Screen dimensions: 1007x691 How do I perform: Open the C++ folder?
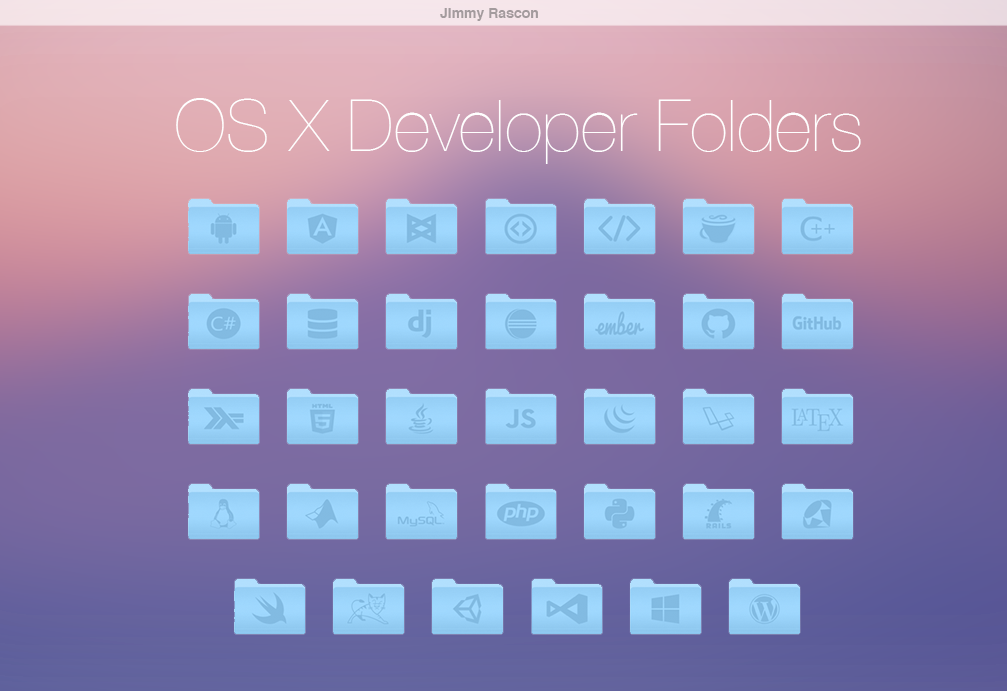point(817,227)
